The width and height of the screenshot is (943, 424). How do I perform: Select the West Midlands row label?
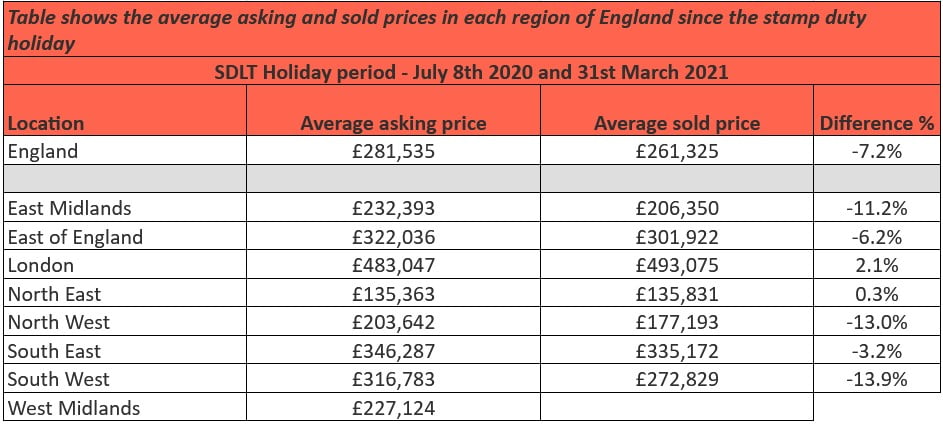[73, 407]
